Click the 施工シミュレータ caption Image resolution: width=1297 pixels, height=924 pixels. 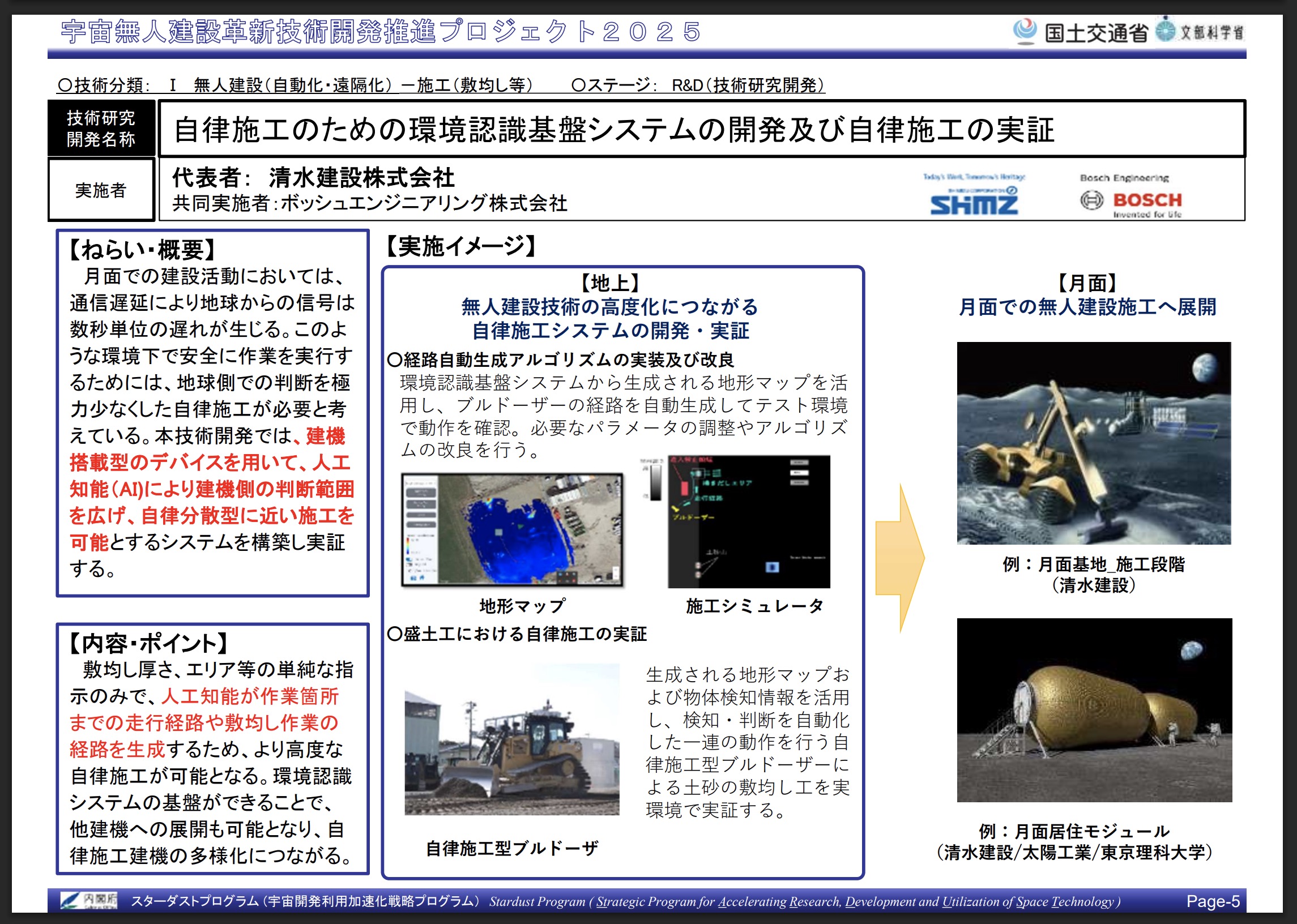coord(754,606)
